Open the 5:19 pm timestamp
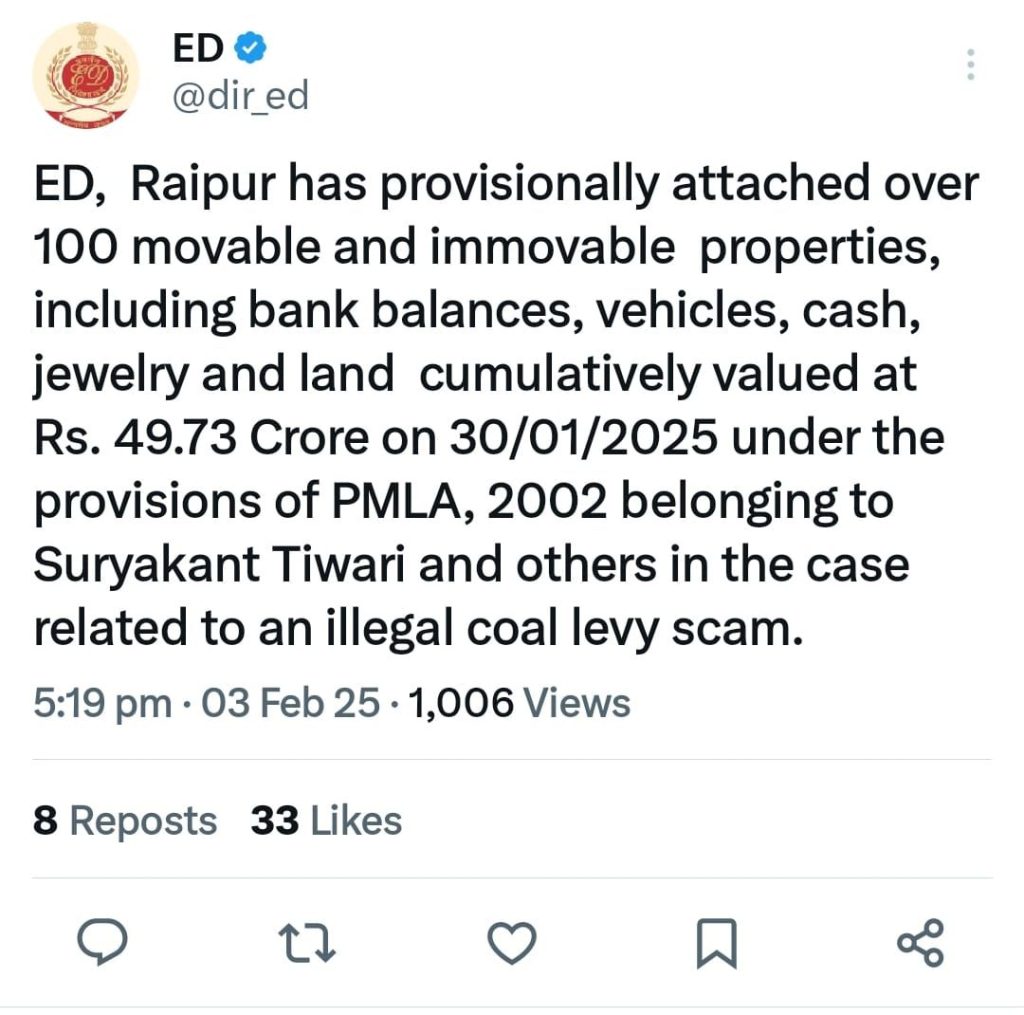This screenshot has width=1024, height=1015. (x=102, y=703)
